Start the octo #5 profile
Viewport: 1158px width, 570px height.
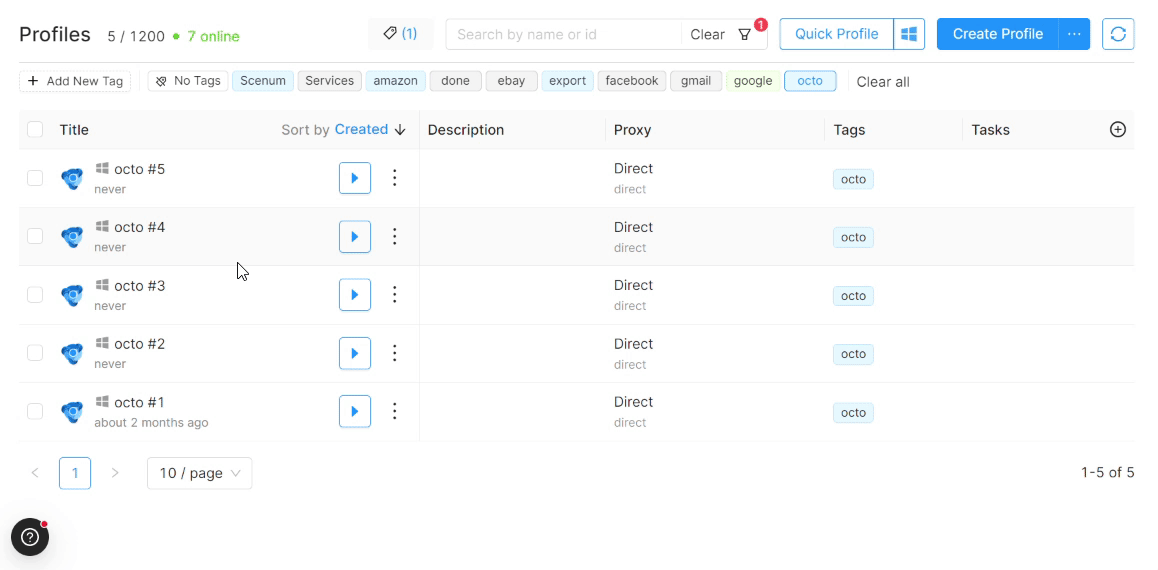pos(354,178)
